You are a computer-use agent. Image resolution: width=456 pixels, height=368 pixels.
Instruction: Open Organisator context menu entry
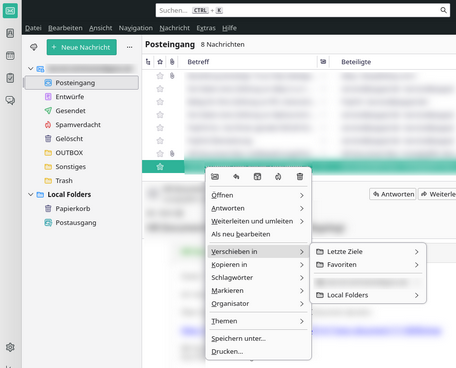258,304
